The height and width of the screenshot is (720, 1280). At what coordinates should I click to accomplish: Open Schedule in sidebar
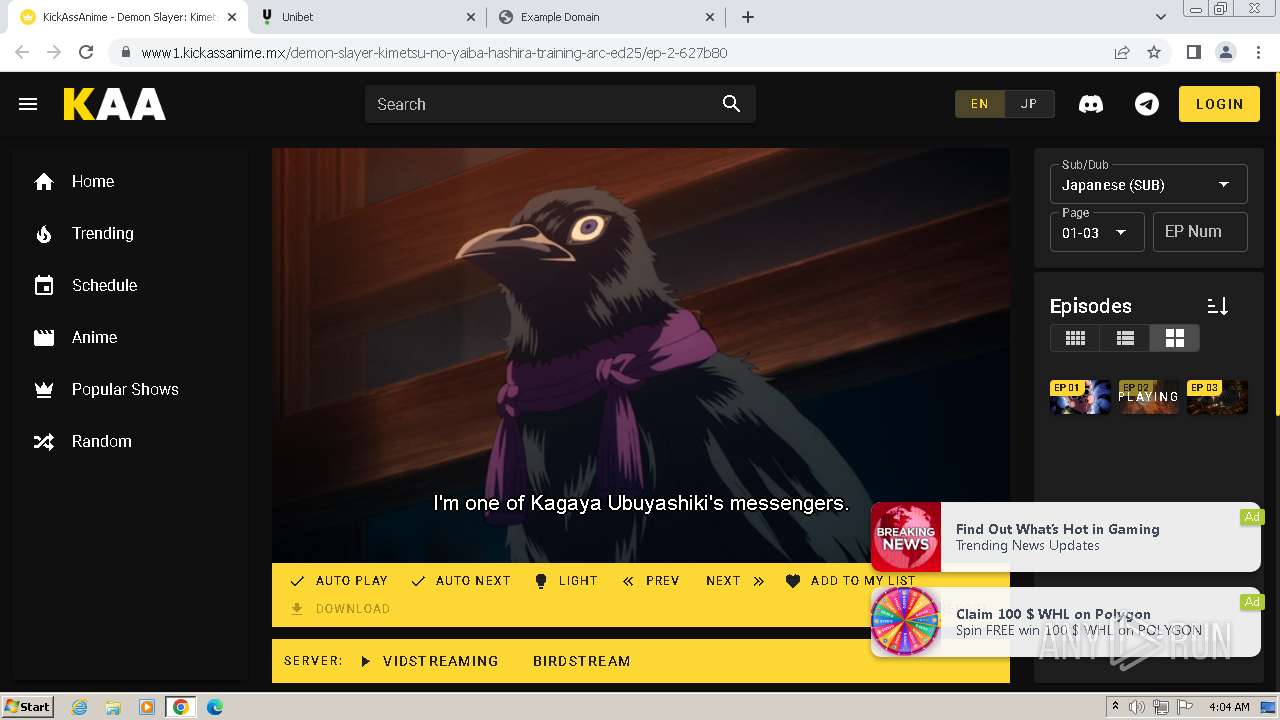click(130, 285)
